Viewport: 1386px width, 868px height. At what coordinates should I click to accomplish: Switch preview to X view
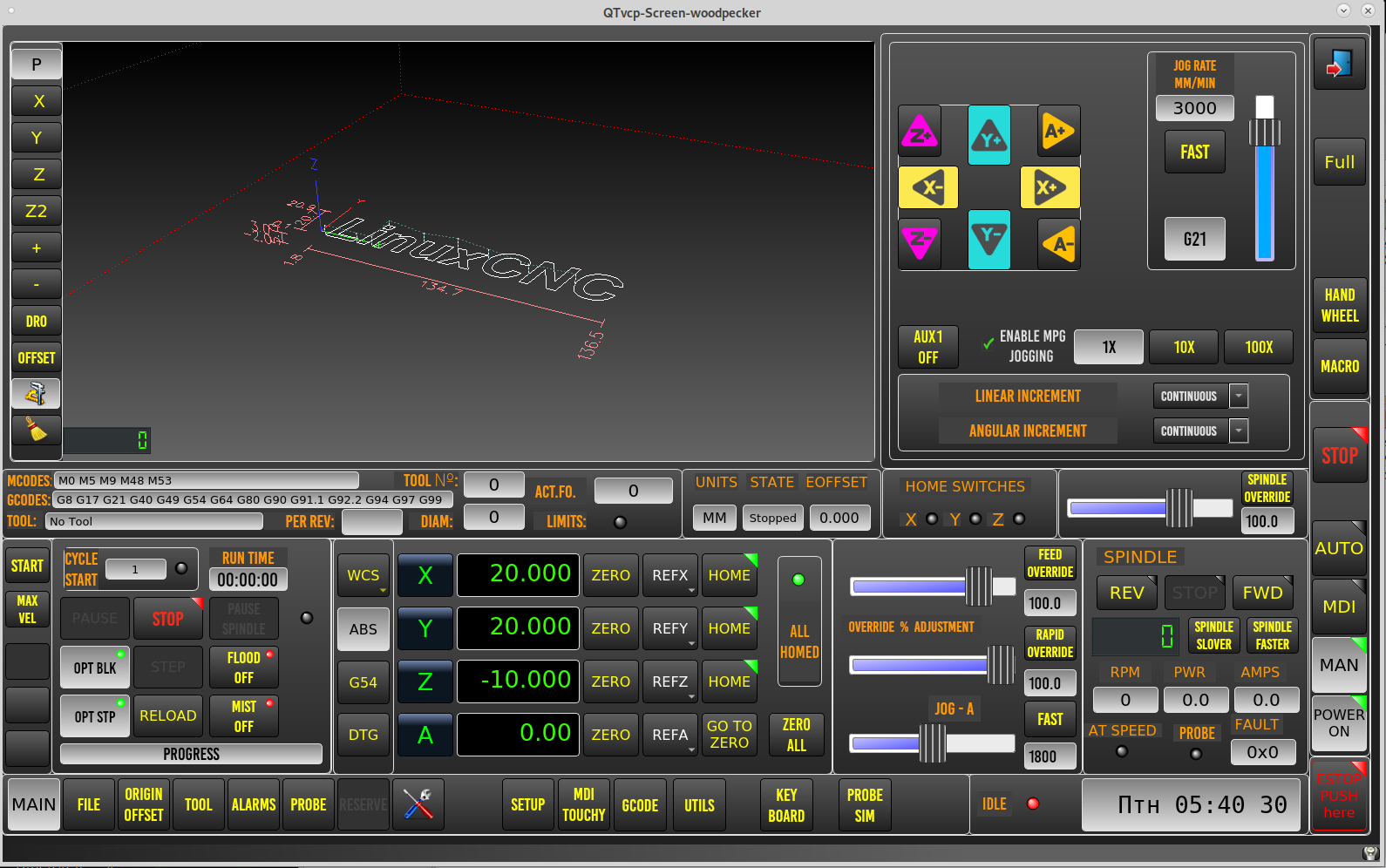(36, 101)
